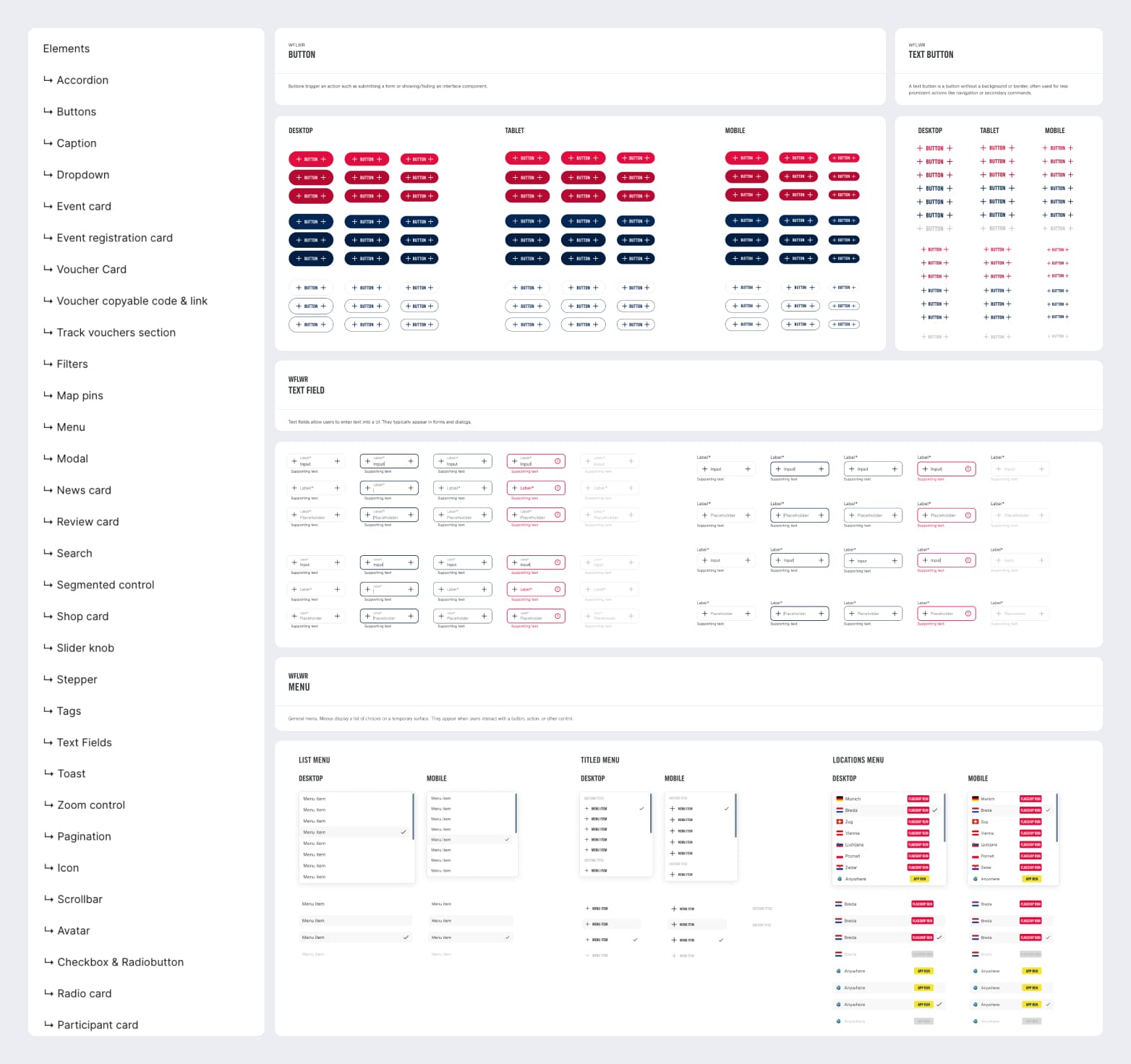Open the Stepper entry in Elements sidebar
This screenshot has height=1064, width=1131.
click(77, 679)
